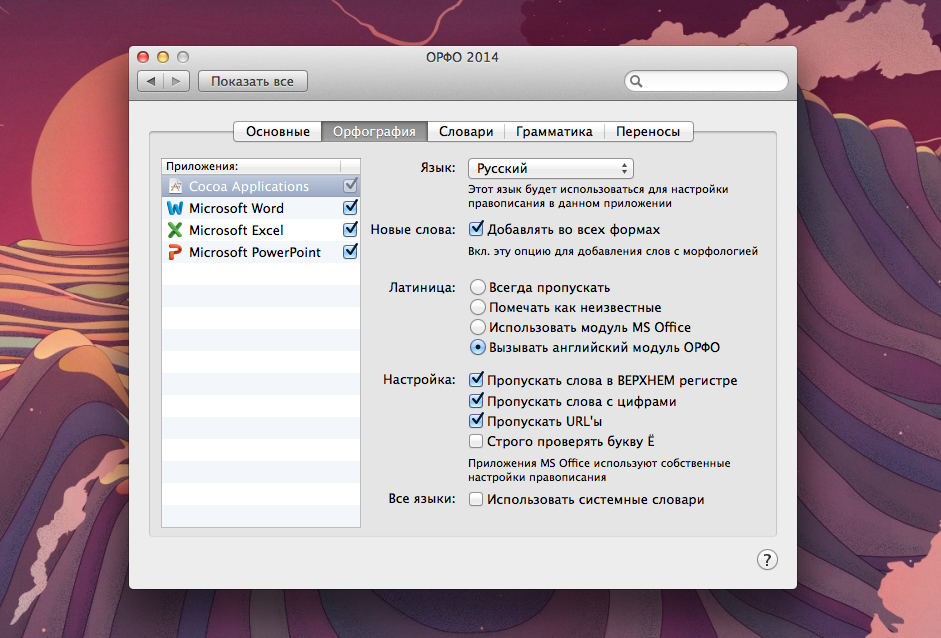Enable Использовать системные словари checkbox

point(477,499)
